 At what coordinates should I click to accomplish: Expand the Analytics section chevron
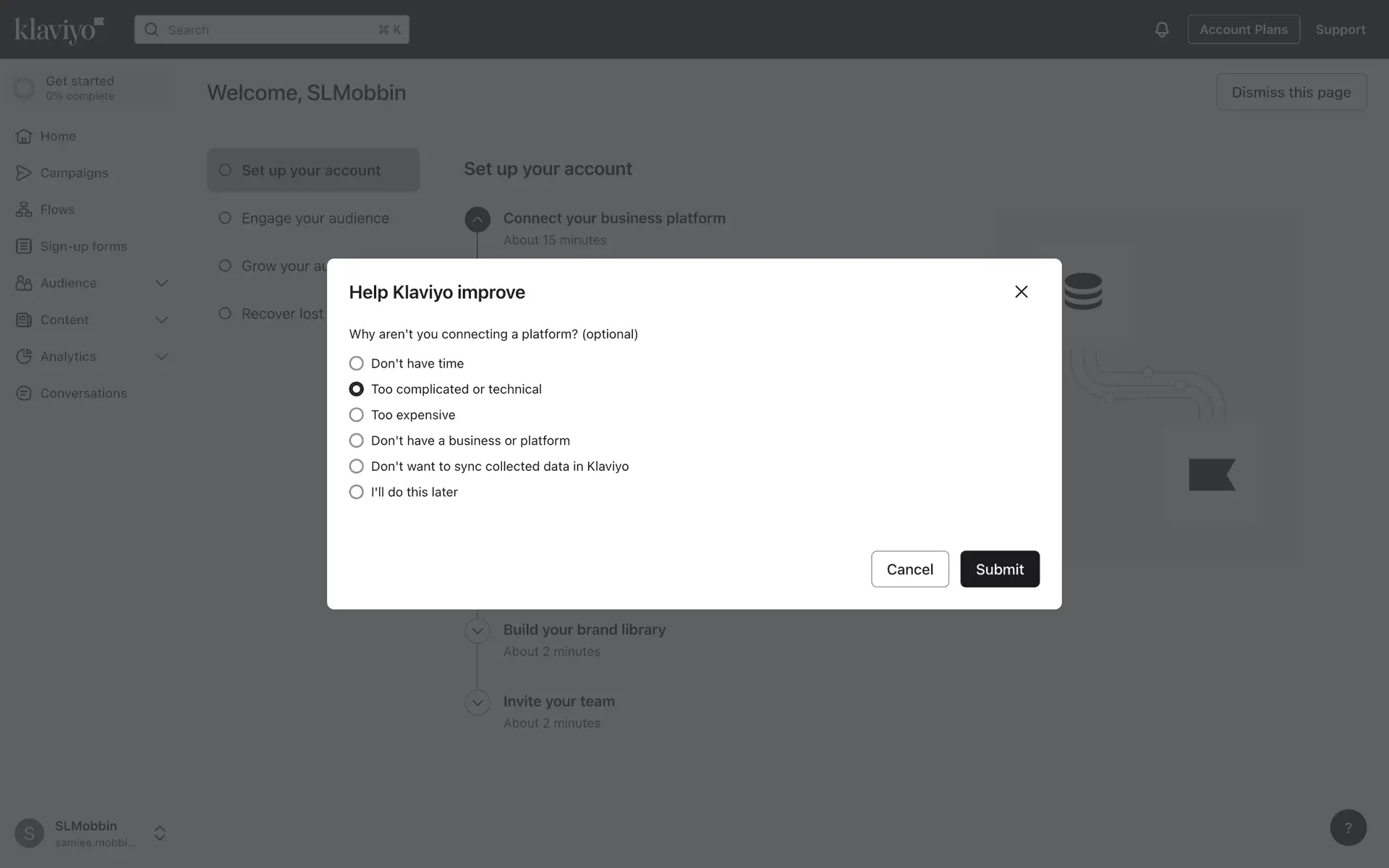coord(162,357)
